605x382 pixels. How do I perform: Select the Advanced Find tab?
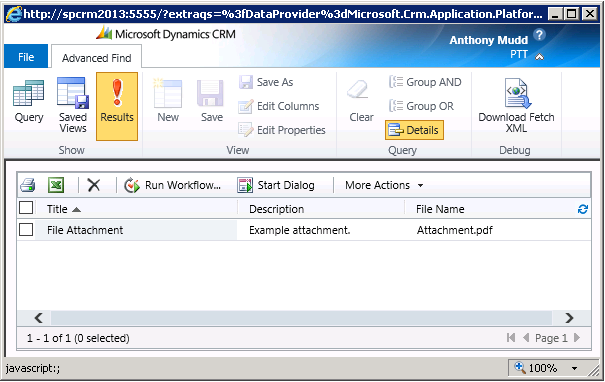(x=96, y=58)
